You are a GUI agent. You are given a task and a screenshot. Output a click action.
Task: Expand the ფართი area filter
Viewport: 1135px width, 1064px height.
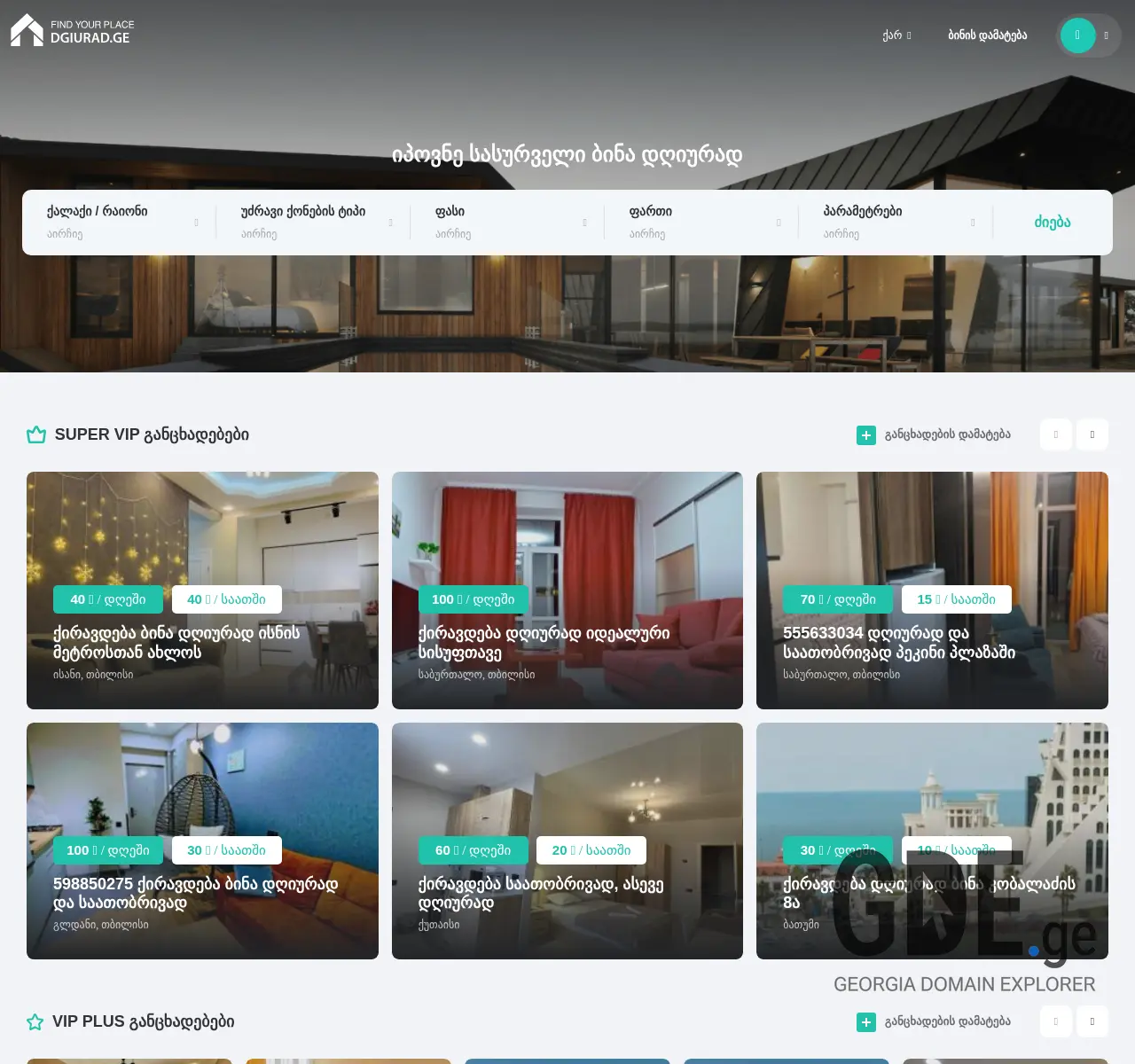pyautogui.click(x=701, y=222)
